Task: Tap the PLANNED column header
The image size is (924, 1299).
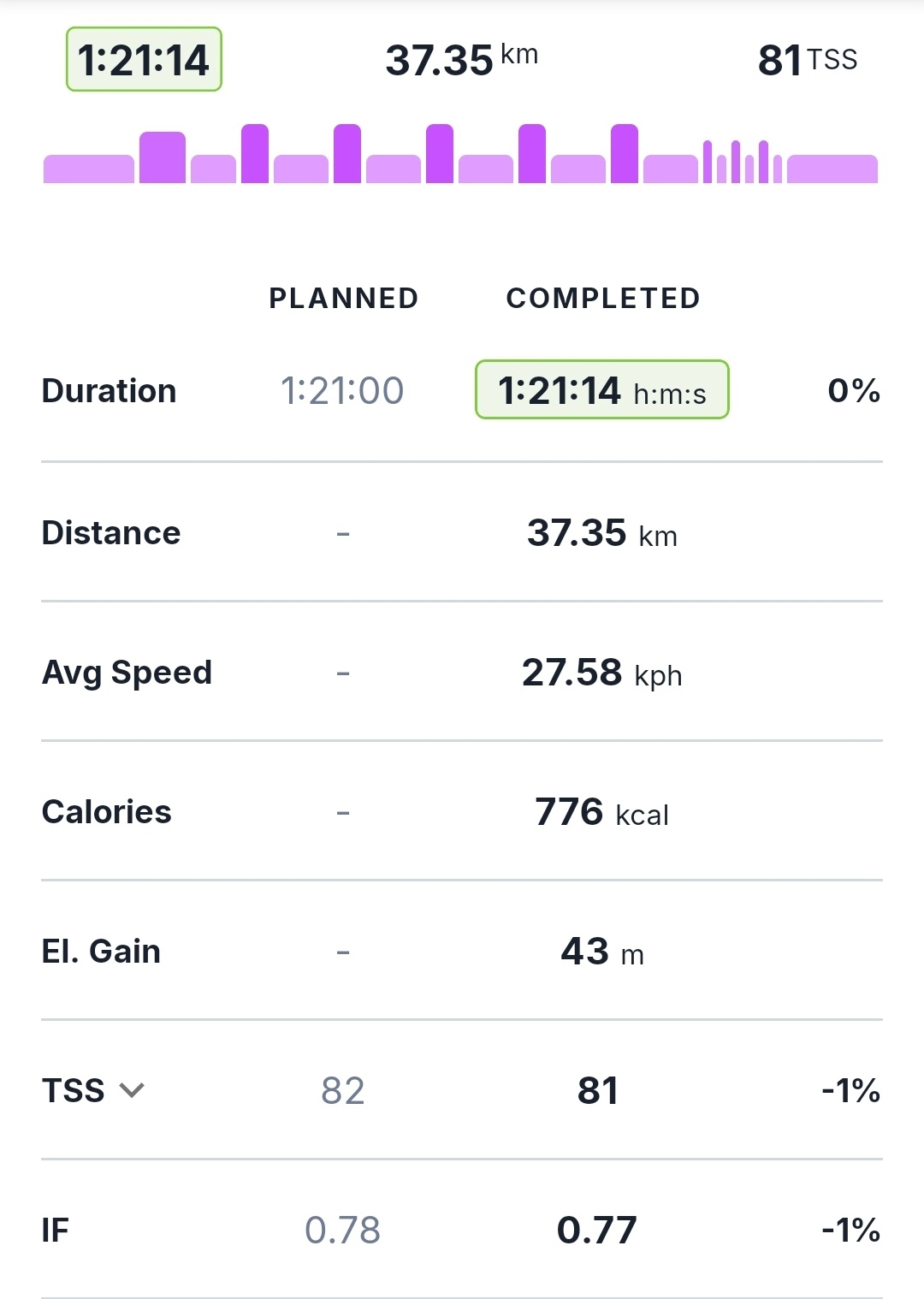Action: 344,298
